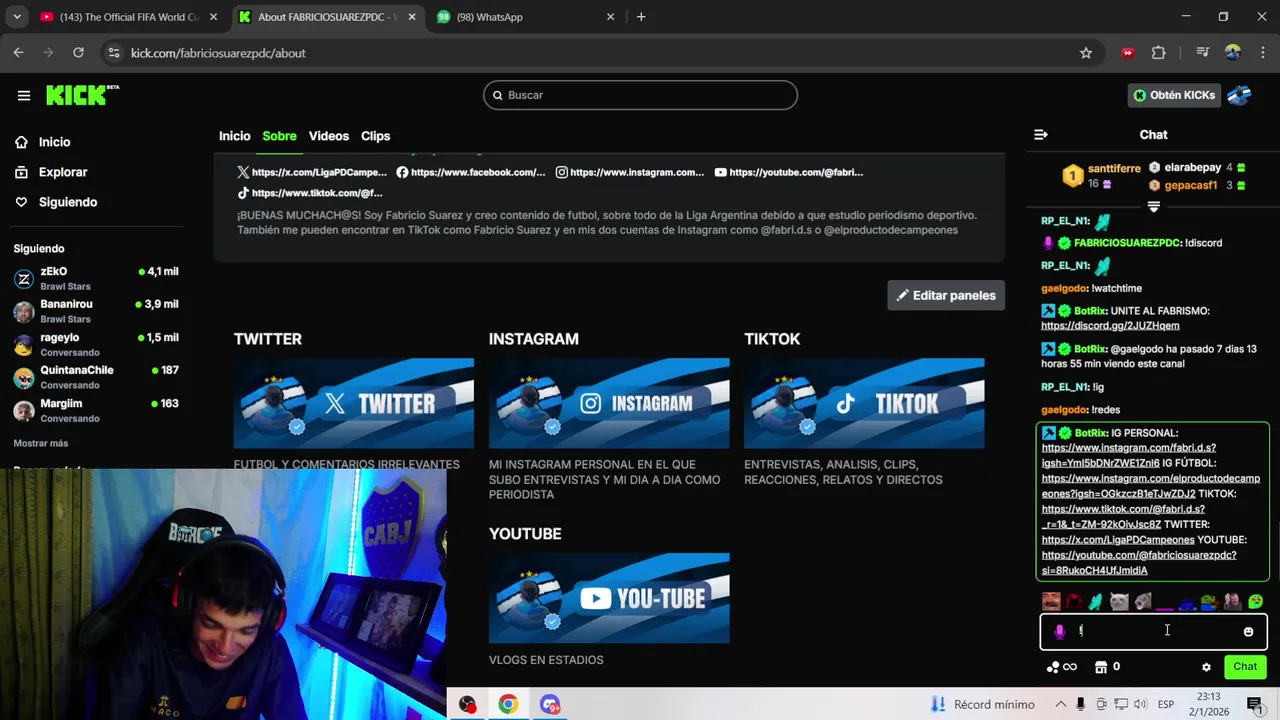This screenshot has width=1280, height=720.
Task: Open QuintanaChile channel in Siguiendo list
Action: [96, 377]
